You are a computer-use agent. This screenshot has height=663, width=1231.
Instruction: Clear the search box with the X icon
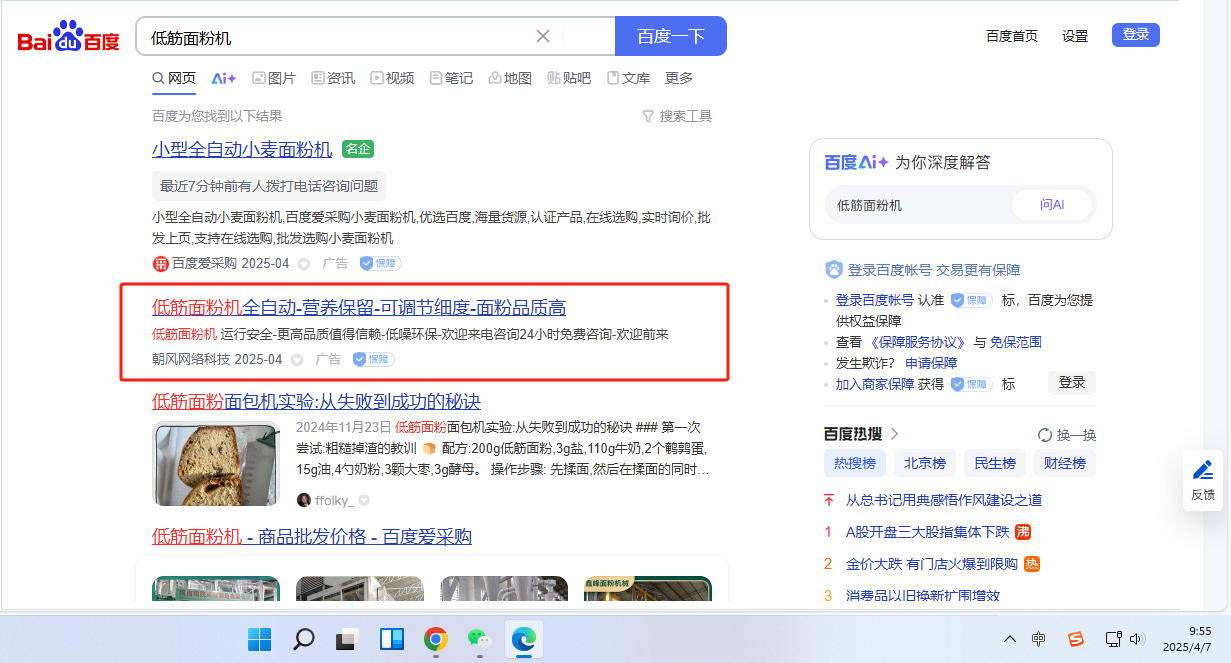(543, 36)
